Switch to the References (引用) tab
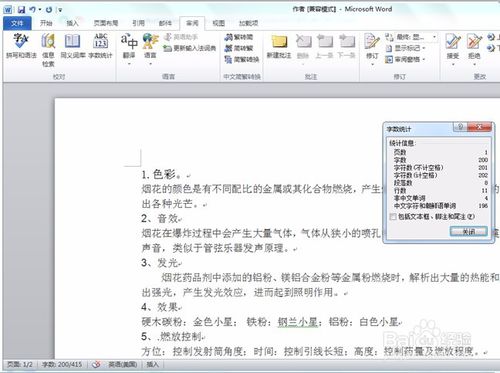The image size is (500, 373). [138, 23]
